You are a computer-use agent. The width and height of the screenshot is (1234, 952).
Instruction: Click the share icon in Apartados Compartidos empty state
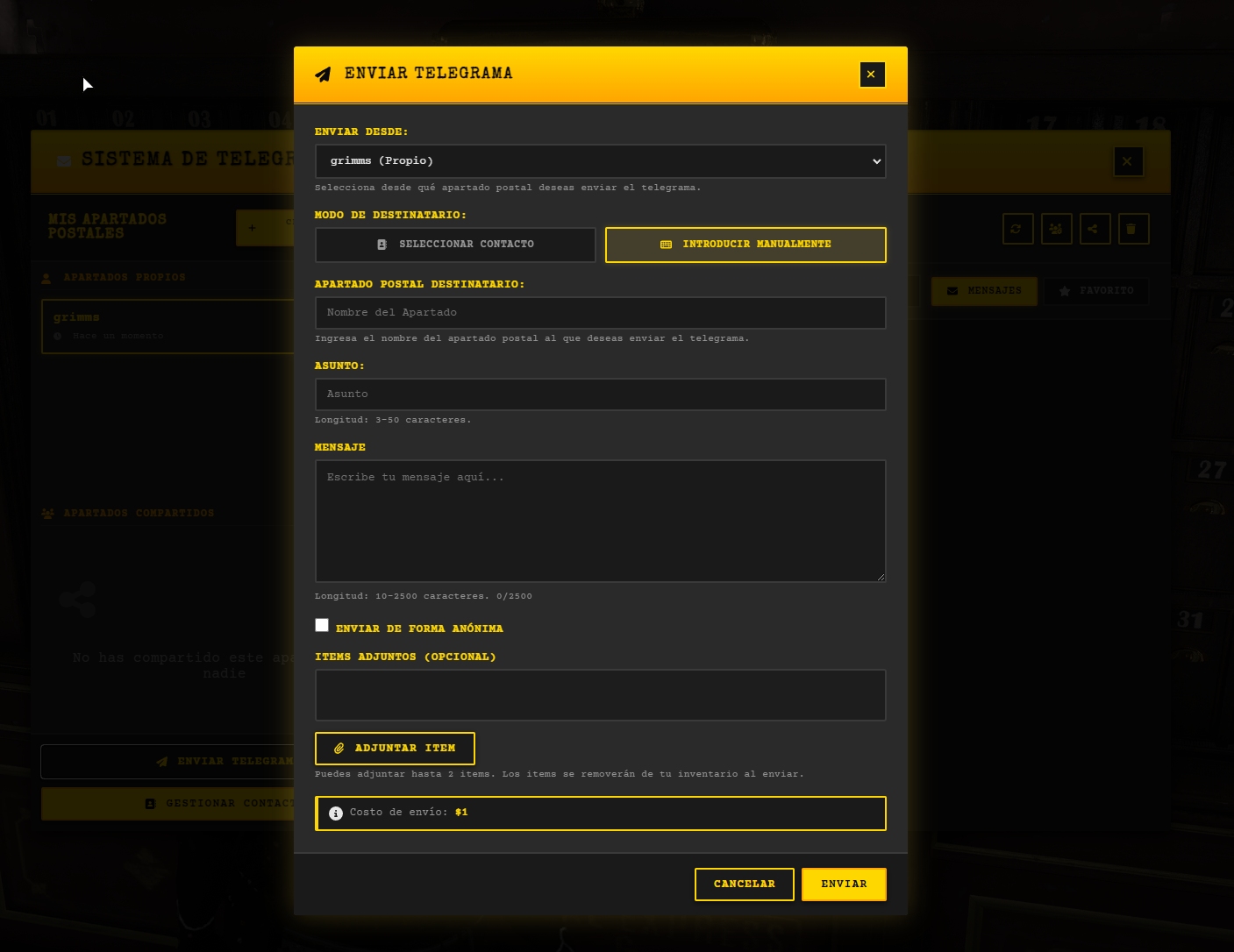pos(78,600)
